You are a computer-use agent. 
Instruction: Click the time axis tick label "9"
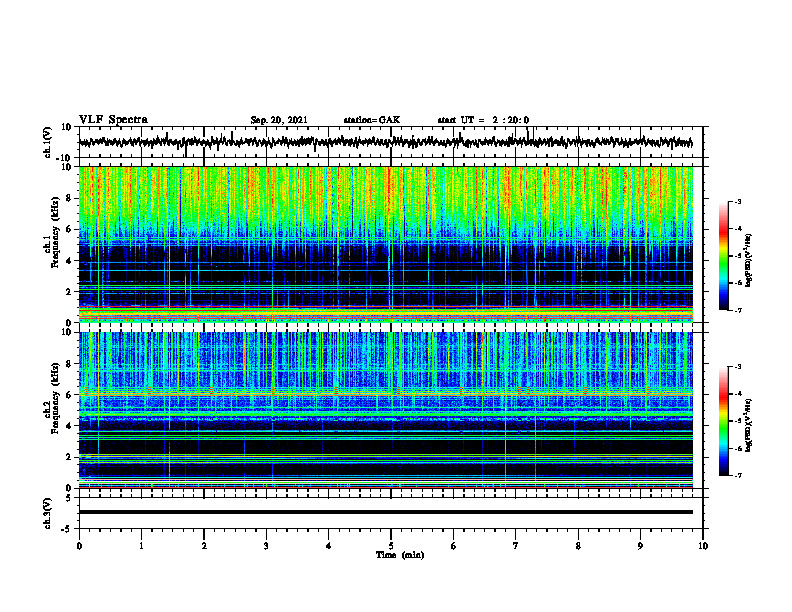point(640,546)
